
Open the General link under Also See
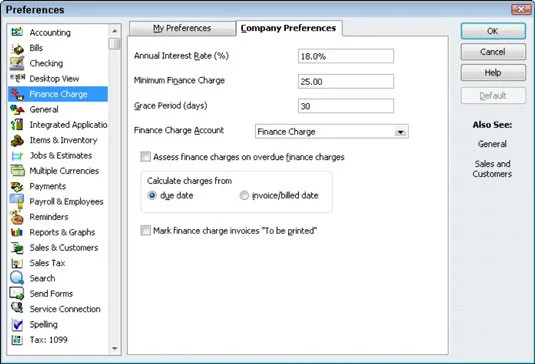tap(492, 144)
